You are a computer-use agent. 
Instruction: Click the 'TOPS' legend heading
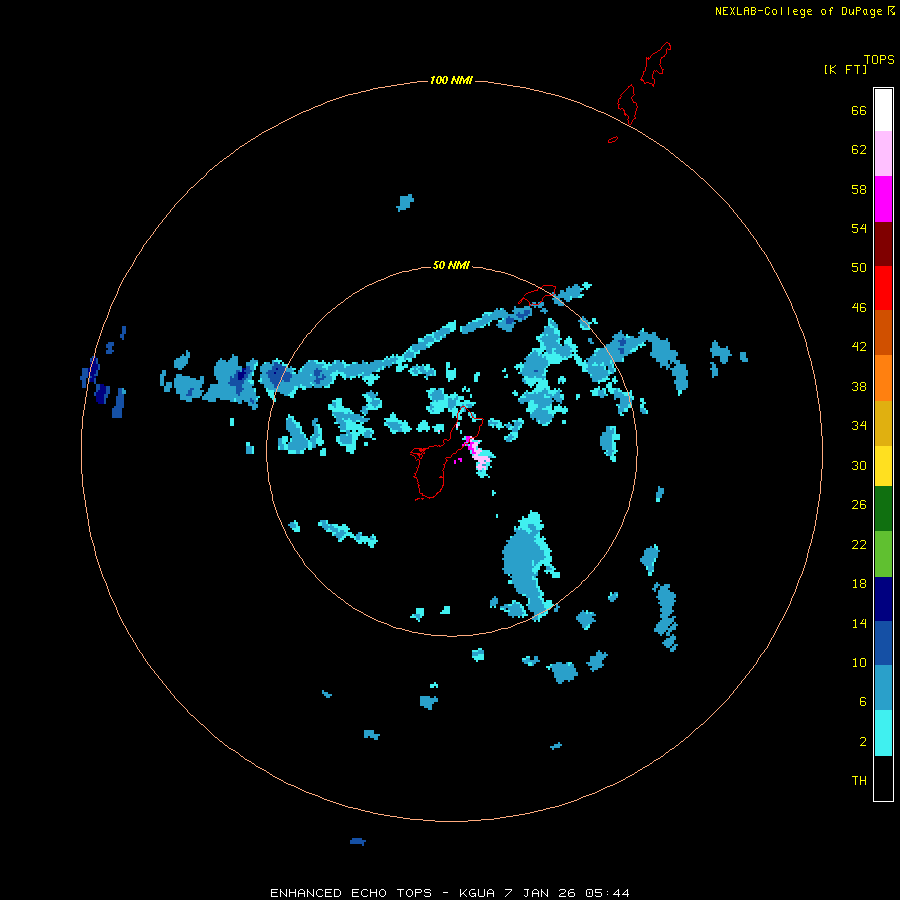pyautogui.click(x=879, y=60)
